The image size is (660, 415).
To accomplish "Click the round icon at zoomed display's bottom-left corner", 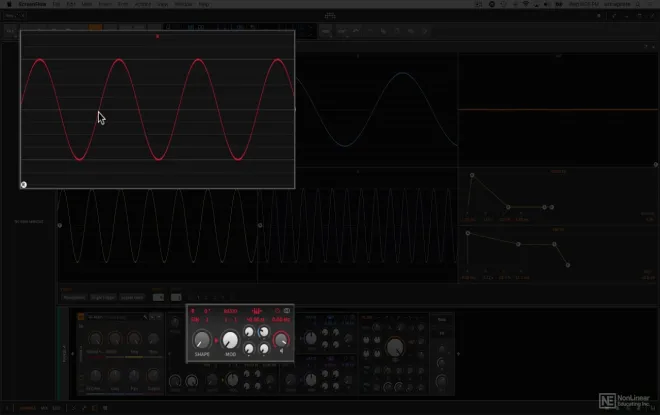I will tap(24, 185).
